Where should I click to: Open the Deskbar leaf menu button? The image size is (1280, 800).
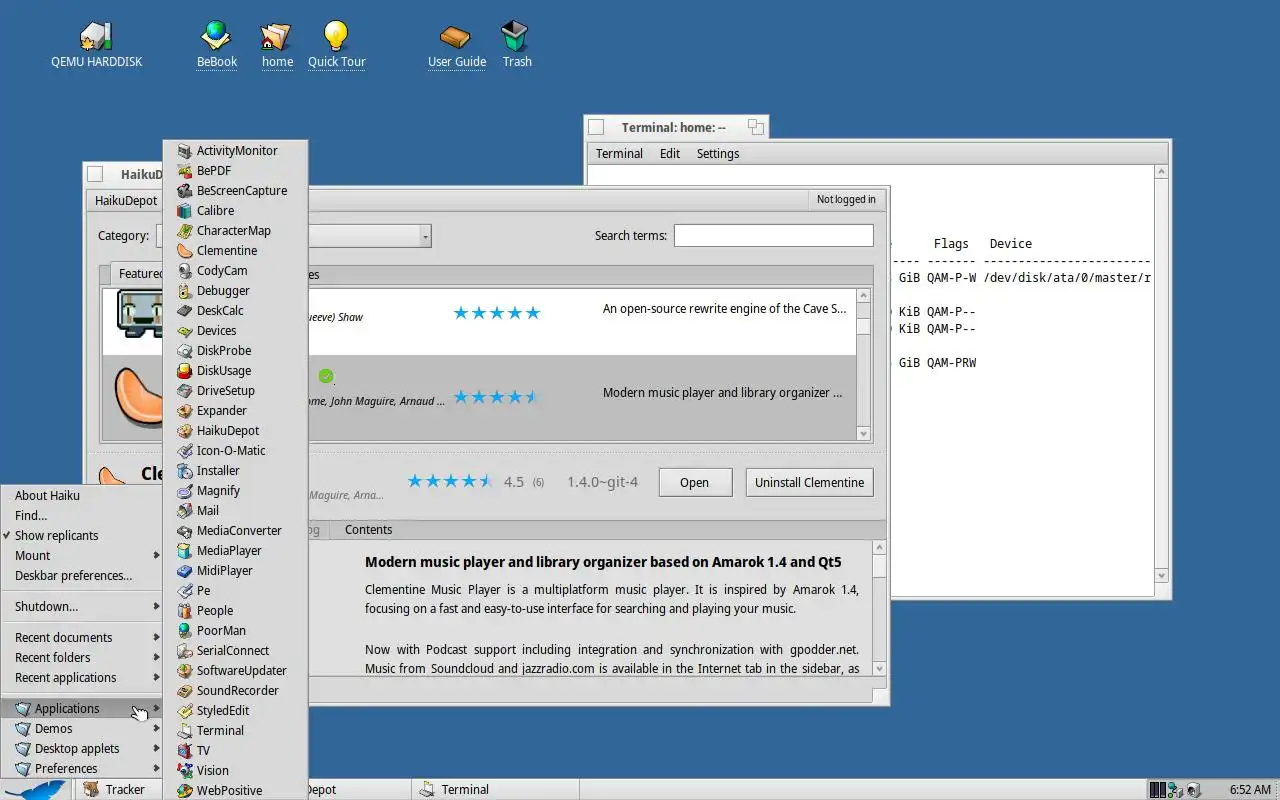point(36,789)
